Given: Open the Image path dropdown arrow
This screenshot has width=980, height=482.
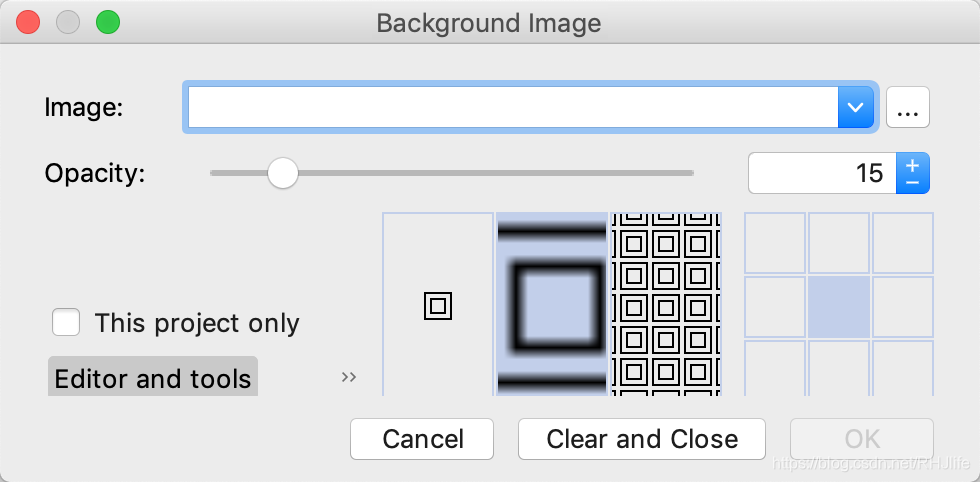Looking at the screenshot, I should [855, 108].
